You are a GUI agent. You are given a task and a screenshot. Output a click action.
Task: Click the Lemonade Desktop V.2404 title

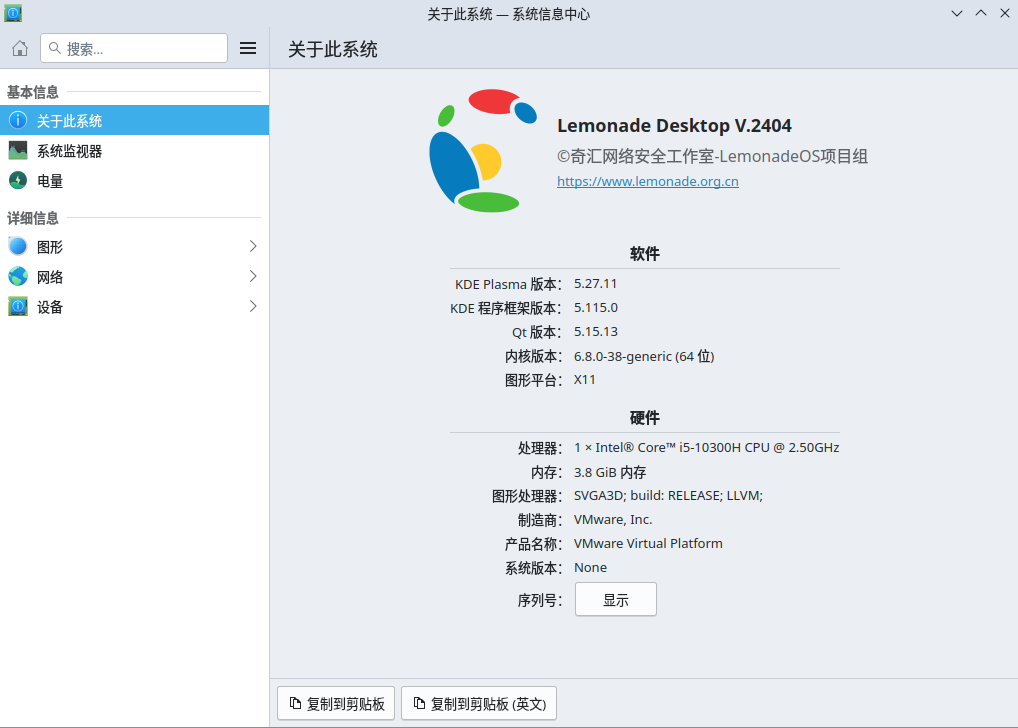[x=674, y=125]
